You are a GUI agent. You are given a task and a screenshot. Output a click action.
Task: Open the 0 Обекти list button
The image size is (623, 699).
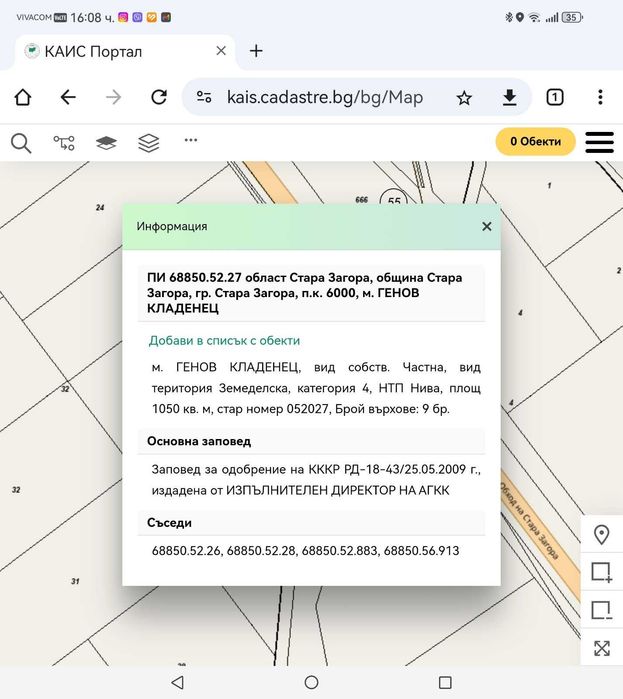click(x=536, y=141)
